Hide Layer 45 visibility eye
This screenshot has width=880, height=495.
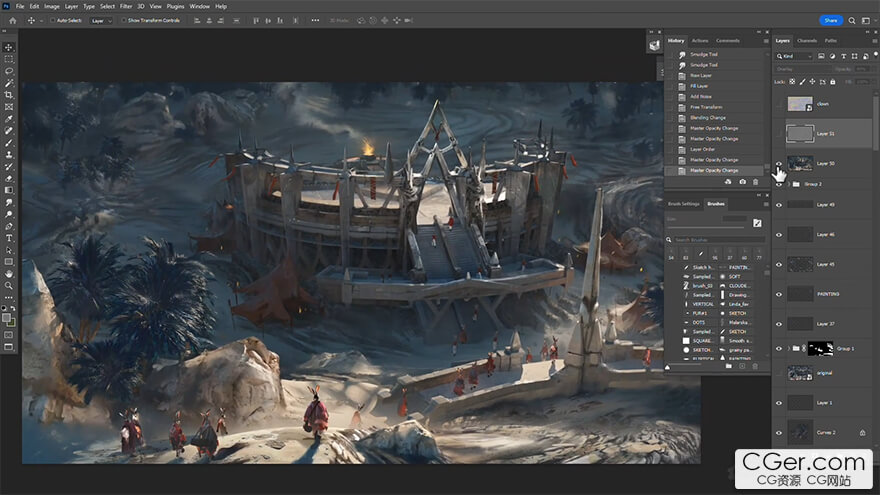(x=779, y=264)
